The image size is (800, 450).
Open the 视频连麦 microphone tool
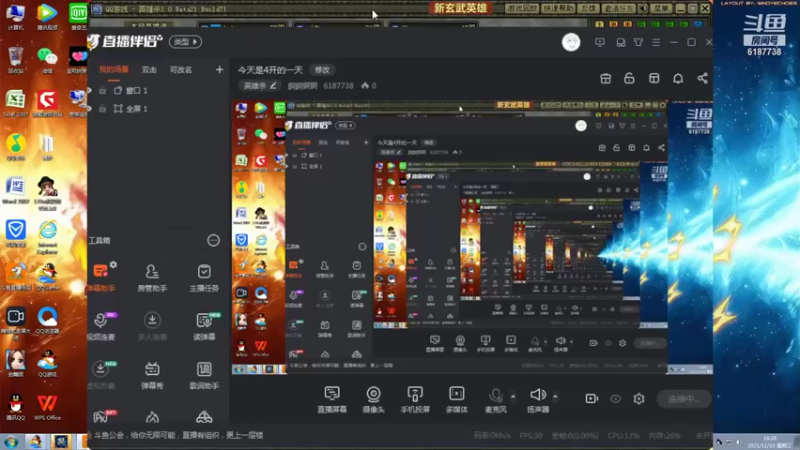102,326
